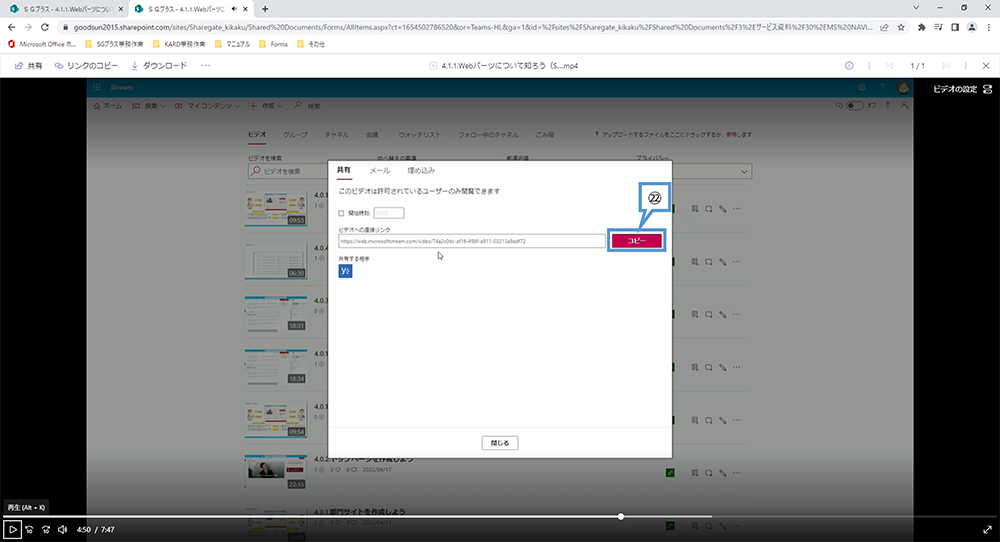Expand the 作成 menu in Stream
Image resolution: width=1000 pixels, height=542 pixels.
coord(266,106)
